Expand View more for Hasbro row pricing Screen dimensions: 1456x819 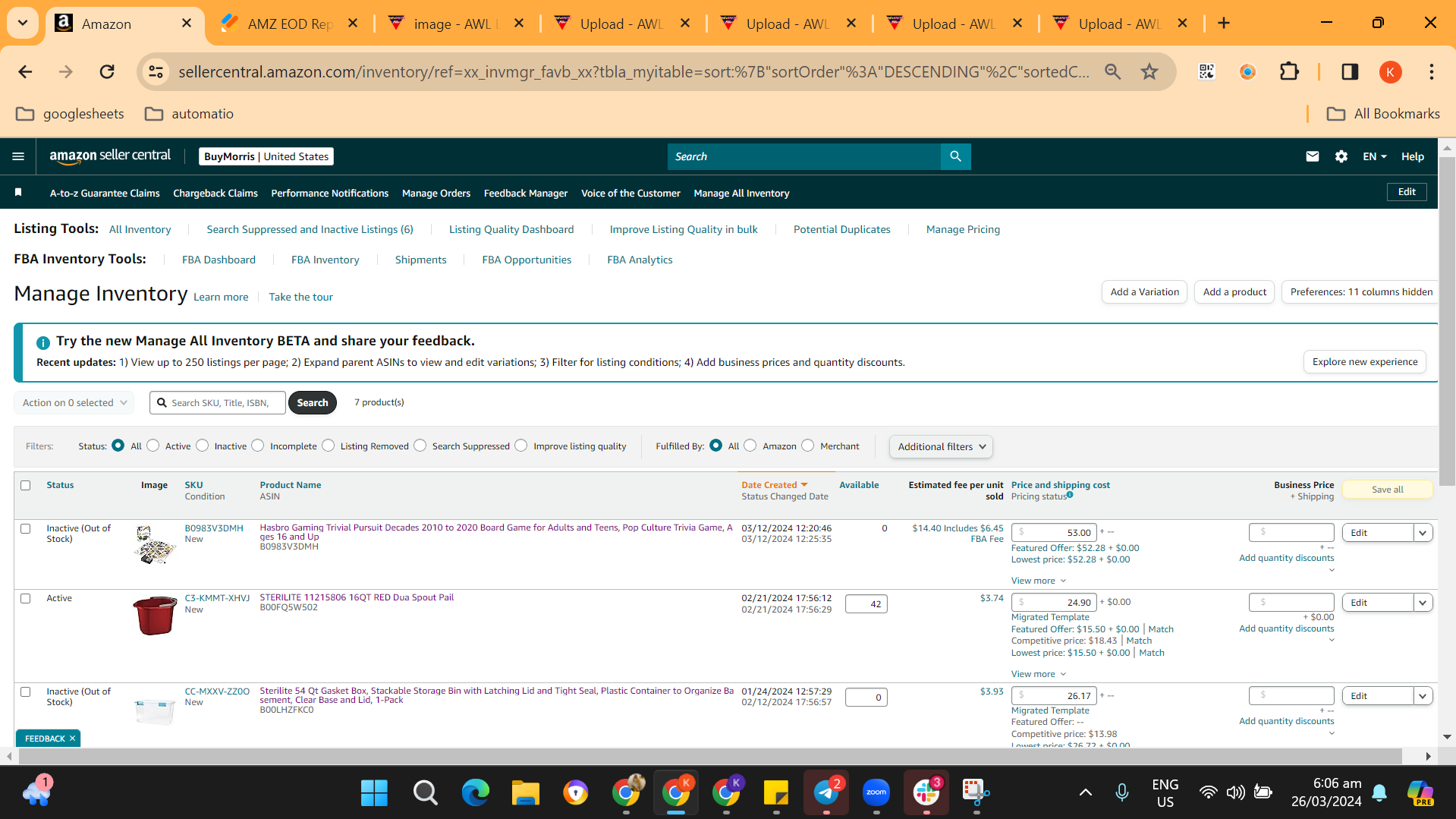1038,581
